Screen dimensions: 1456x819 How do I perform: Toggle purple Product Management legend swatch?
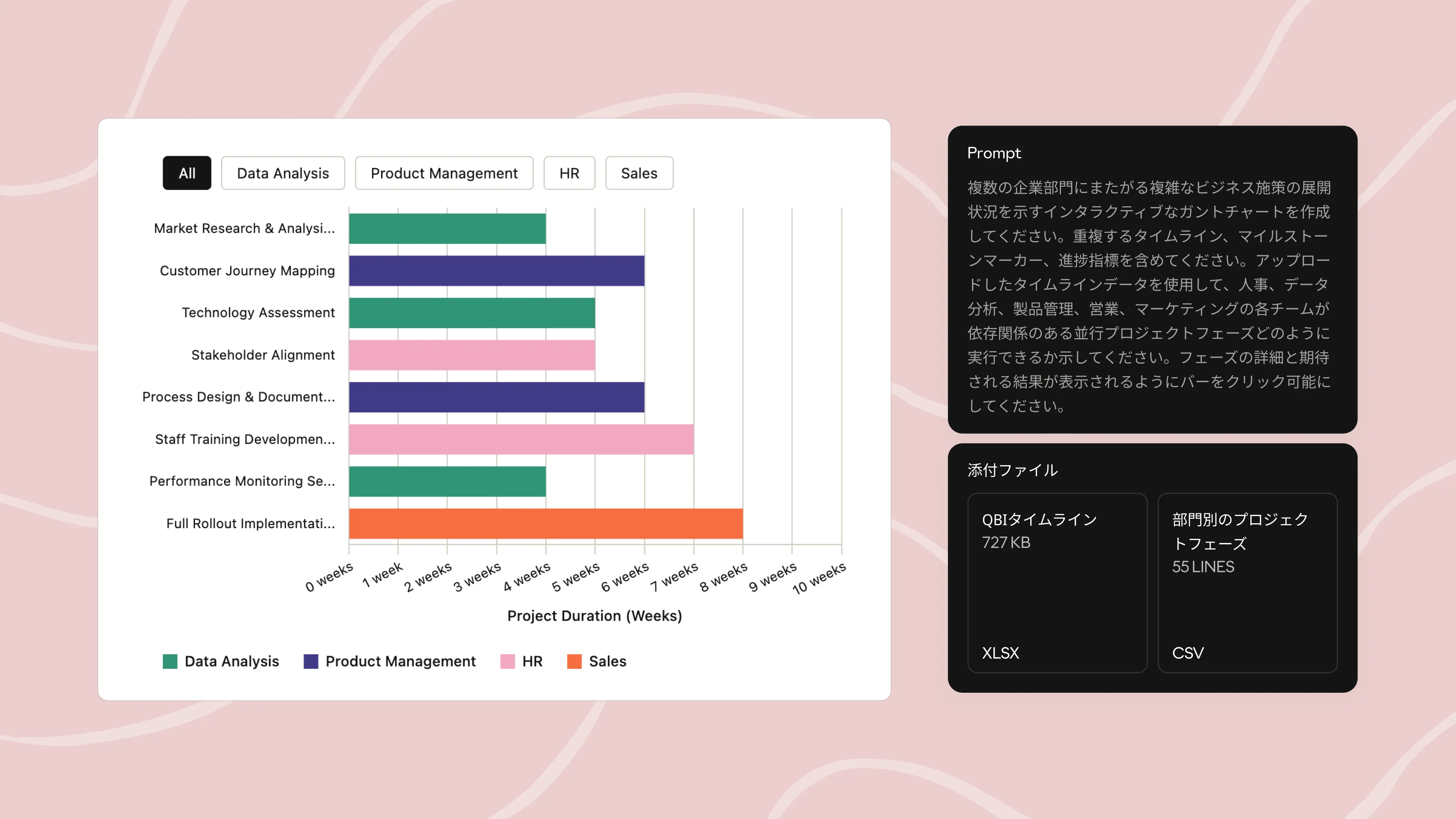click(x=311, y=661)
